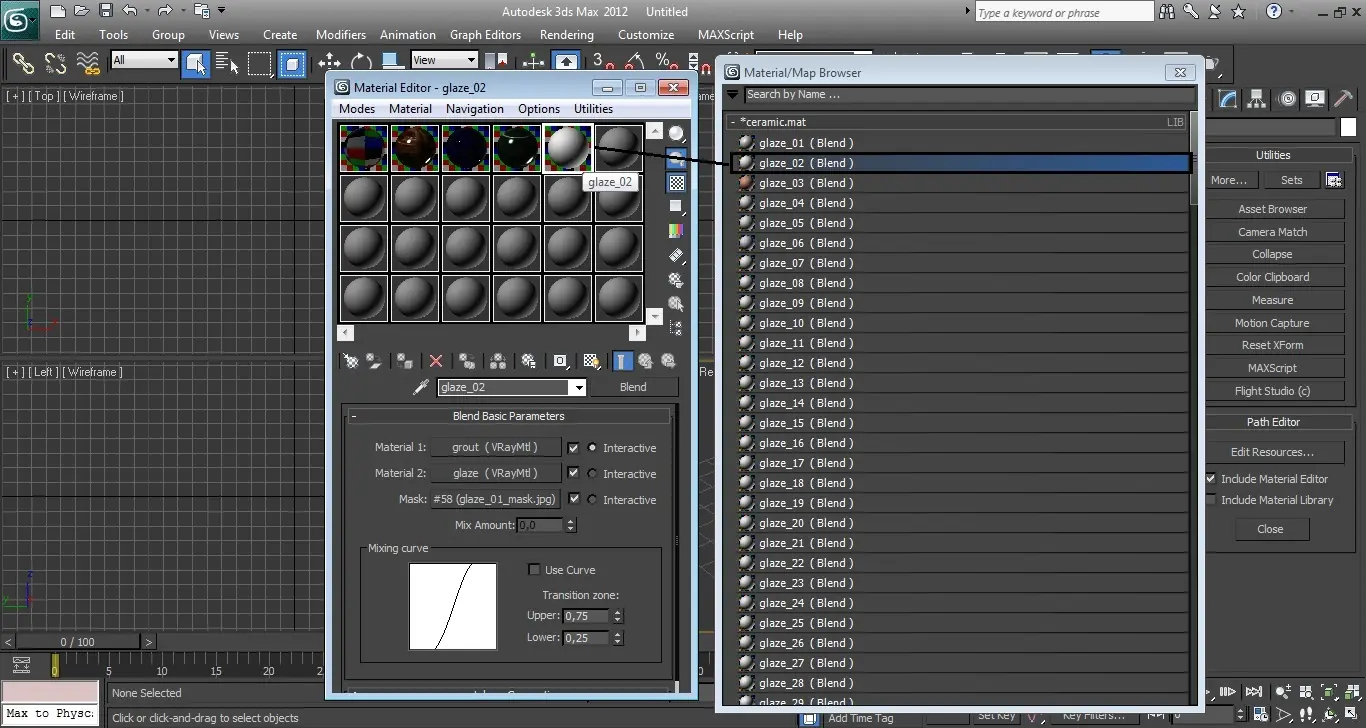Open the Select by Name list tool
This screenshot has height=728, width=1366.
228,63
